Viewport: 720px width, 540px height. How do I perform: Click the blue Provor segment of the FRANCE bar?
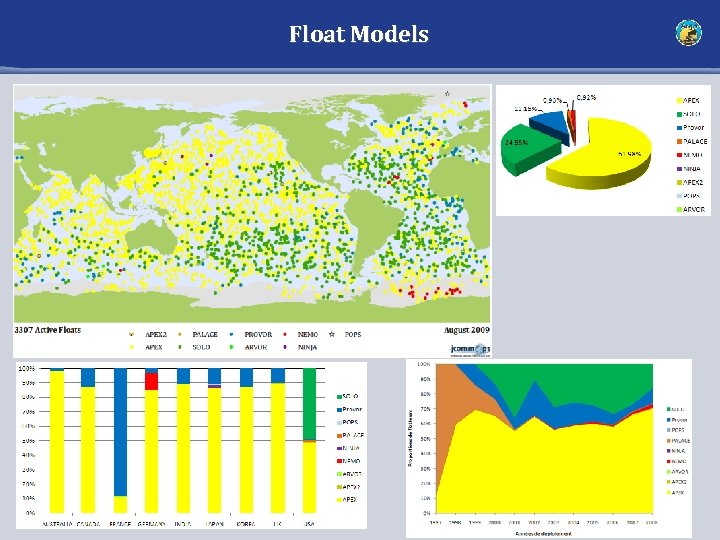[x=120, y=432]
